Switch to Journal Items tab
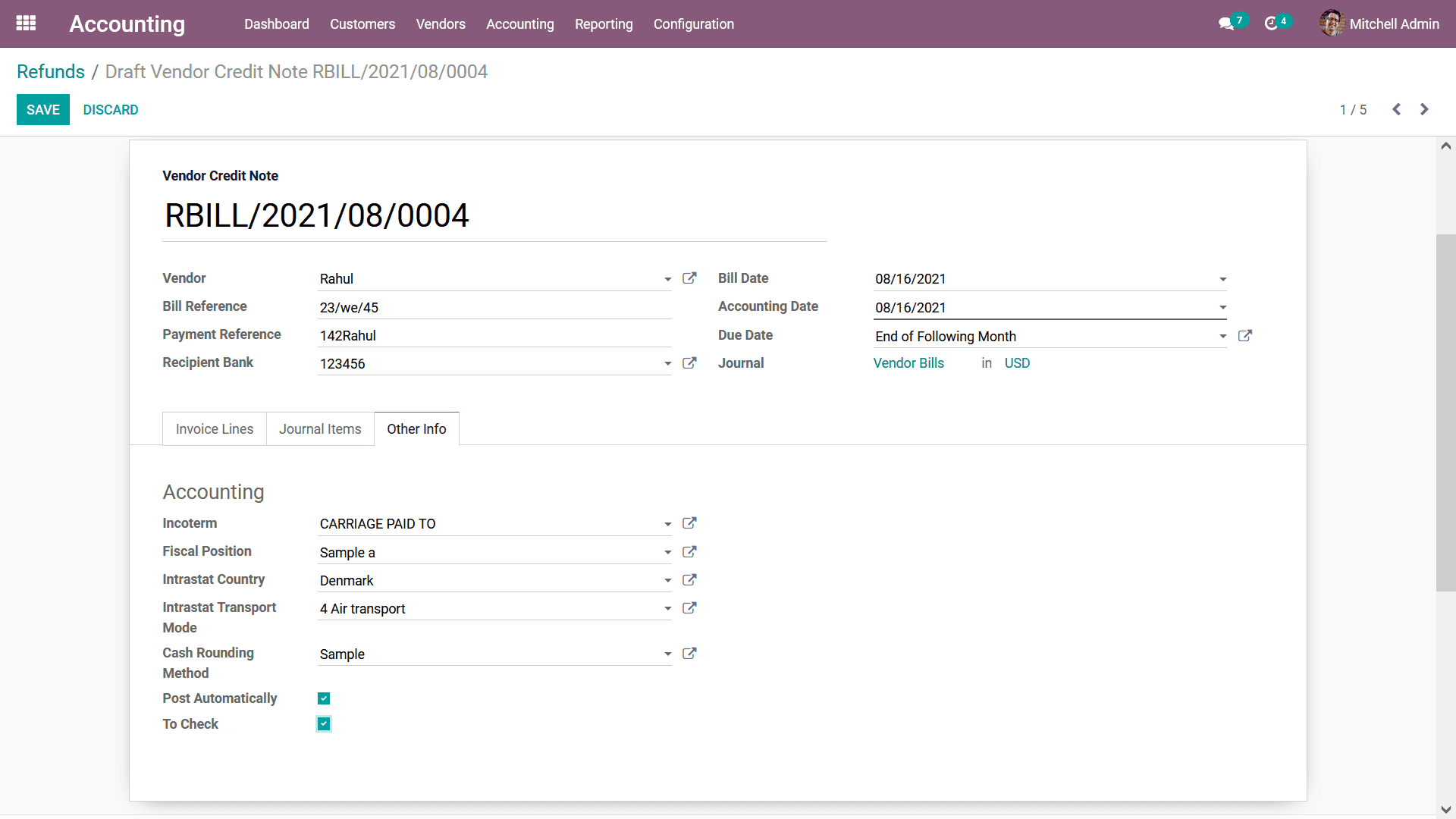Image resolution: width=1456 pixels, height=819 pixels. click(320, 429)
